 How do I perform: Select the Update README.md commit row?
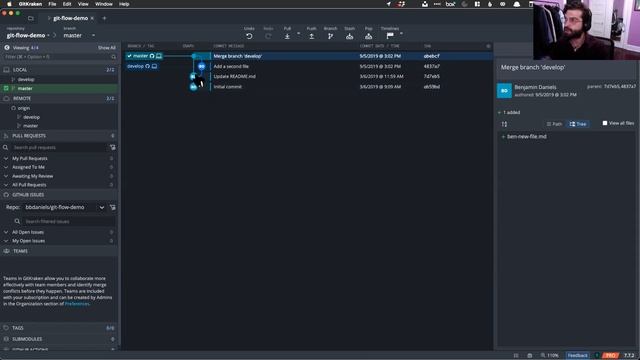click(x=309, y=76)
